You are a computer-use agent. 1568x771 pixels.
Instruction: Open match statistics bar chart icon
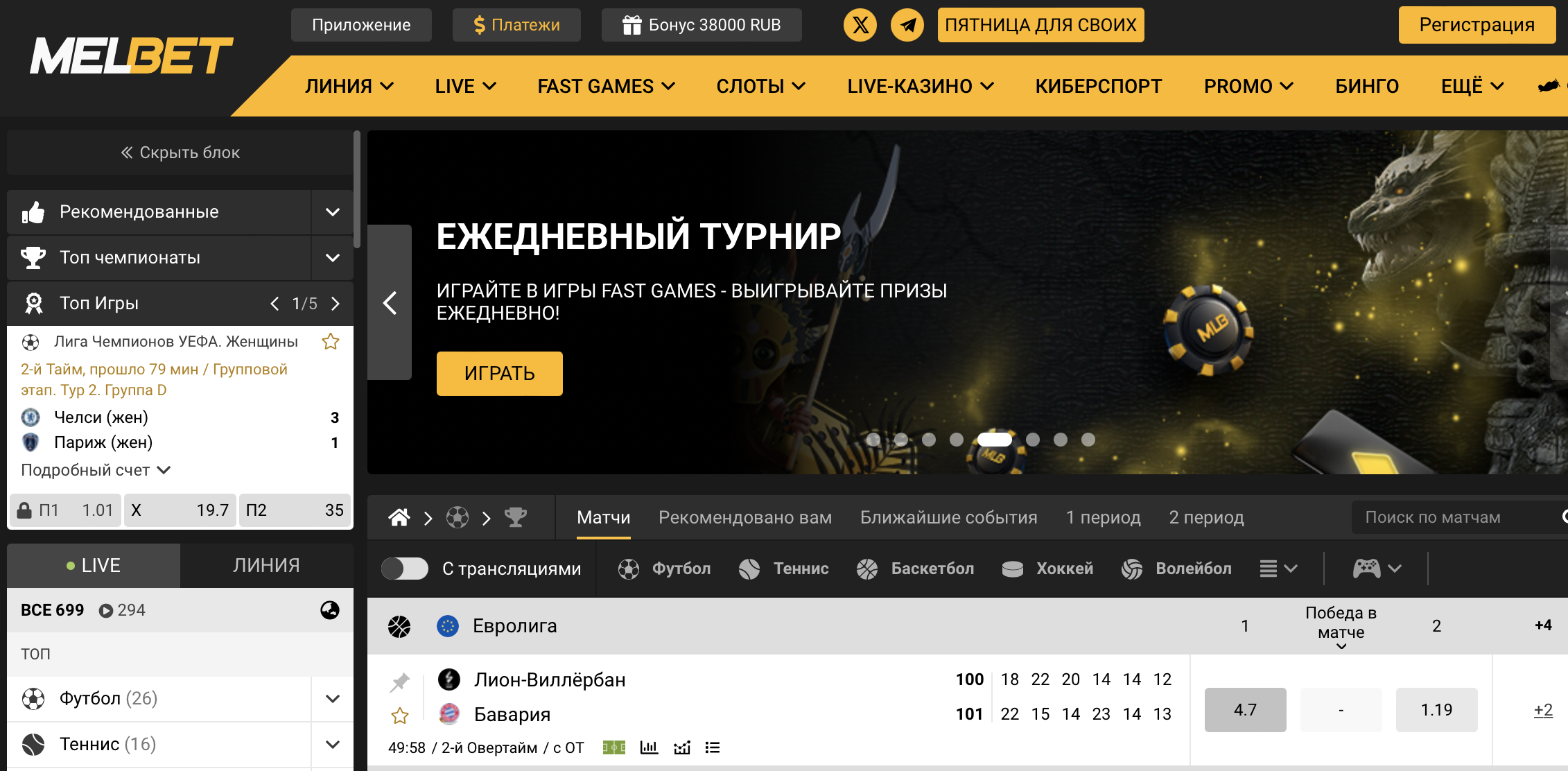coord(649,747)
